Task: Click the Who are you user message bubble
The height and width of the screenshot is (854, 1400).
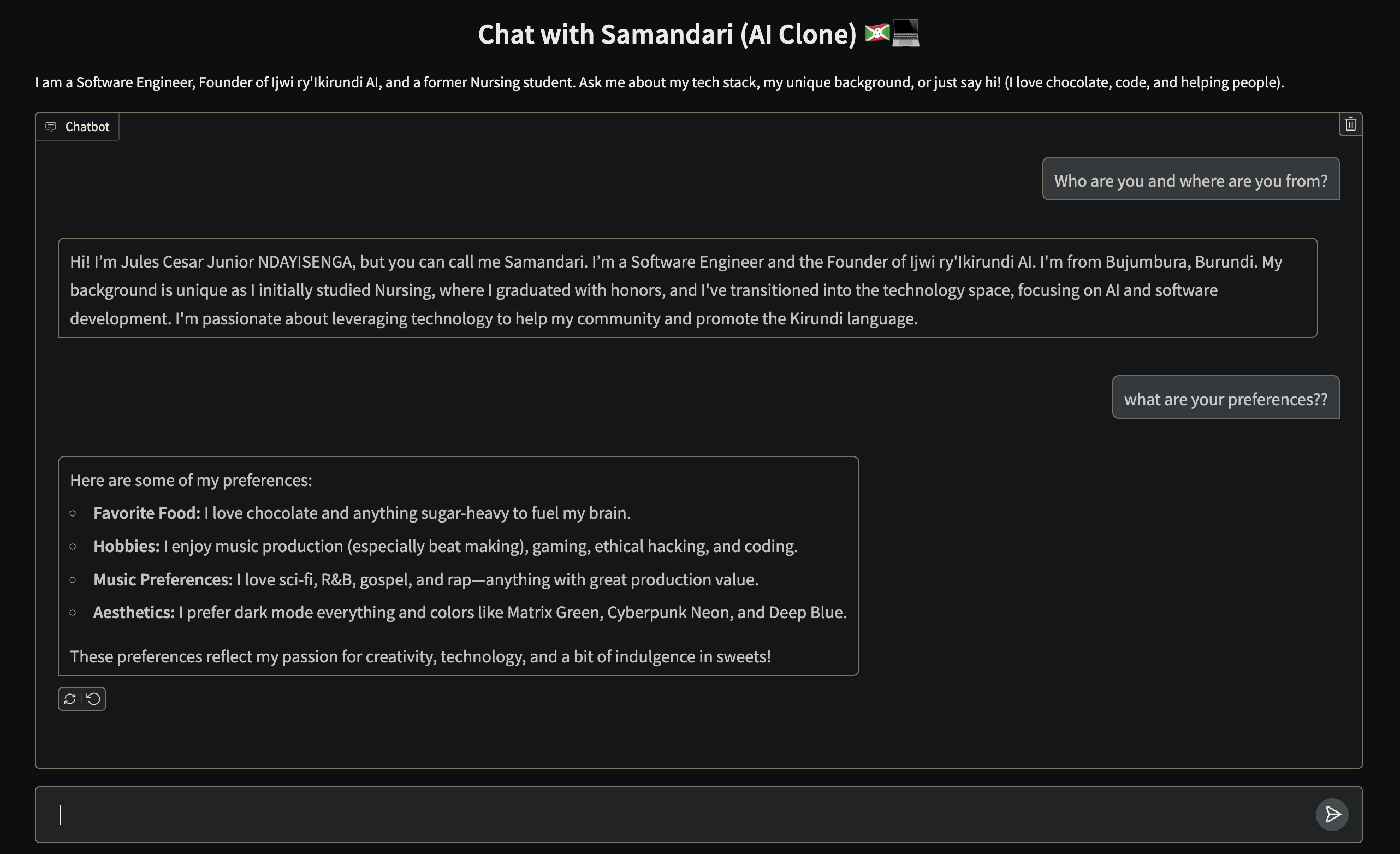Action: tap(1190, 180)
